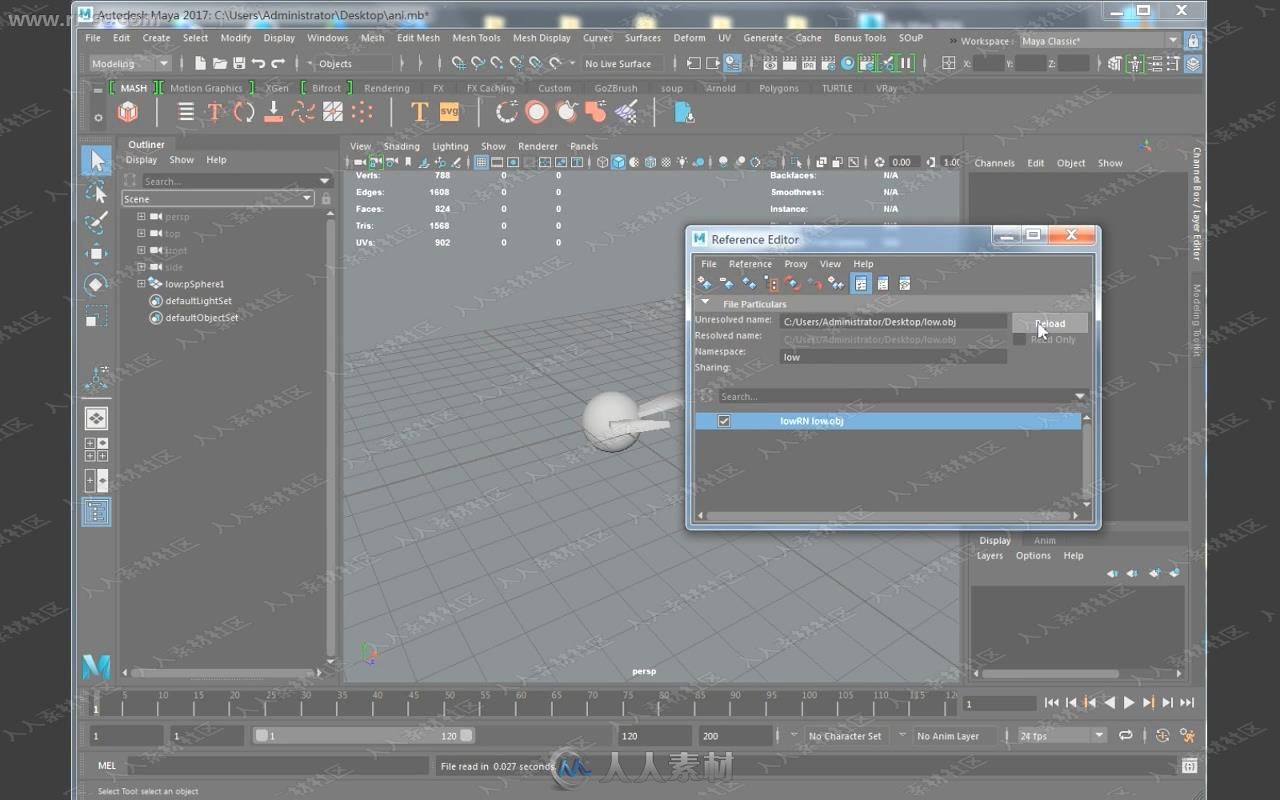Choose the Scale tool
Viewport: 1280px width, 800px height.
[x=96, y=317]
